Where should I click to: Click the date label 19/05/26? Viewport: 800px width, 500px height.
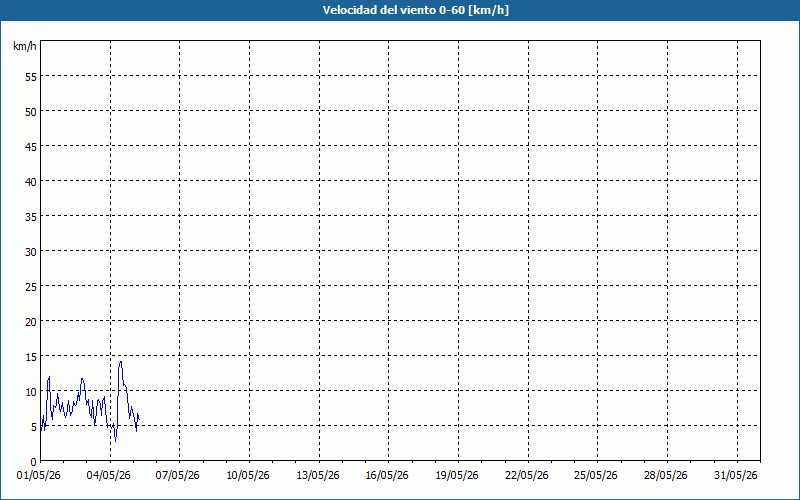coord(457,476)
